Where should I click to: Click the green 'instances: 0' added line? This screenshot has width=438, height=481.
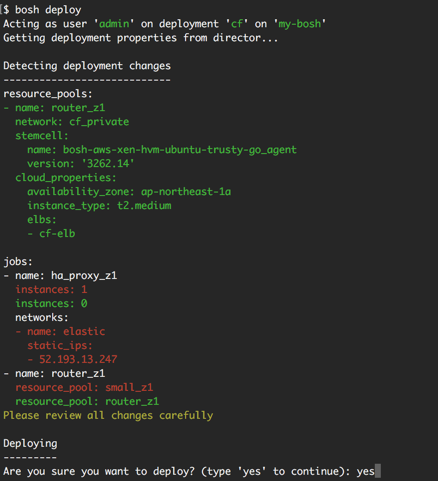coord(51,303)
